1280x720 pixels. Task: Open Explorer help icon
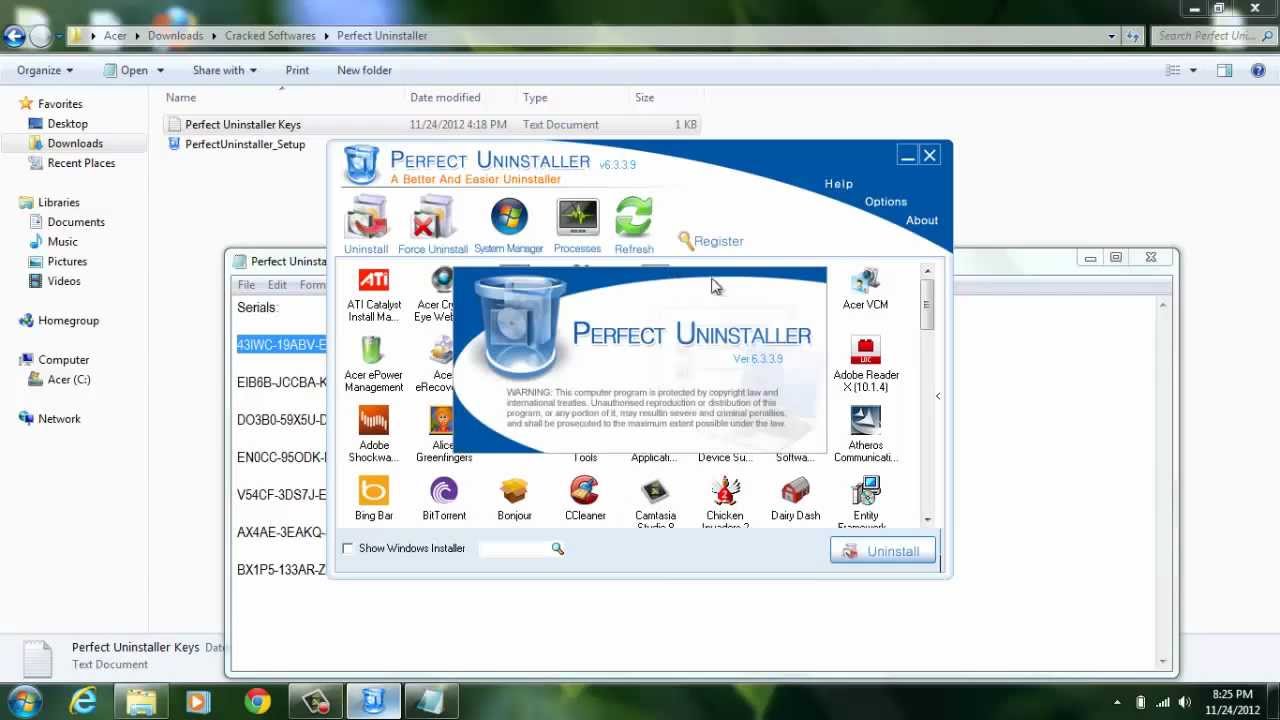1259,70
